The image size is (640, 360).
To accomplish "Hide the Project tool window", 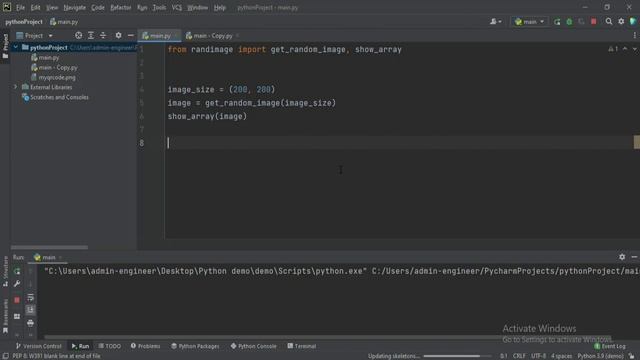I will coord(131,36).
